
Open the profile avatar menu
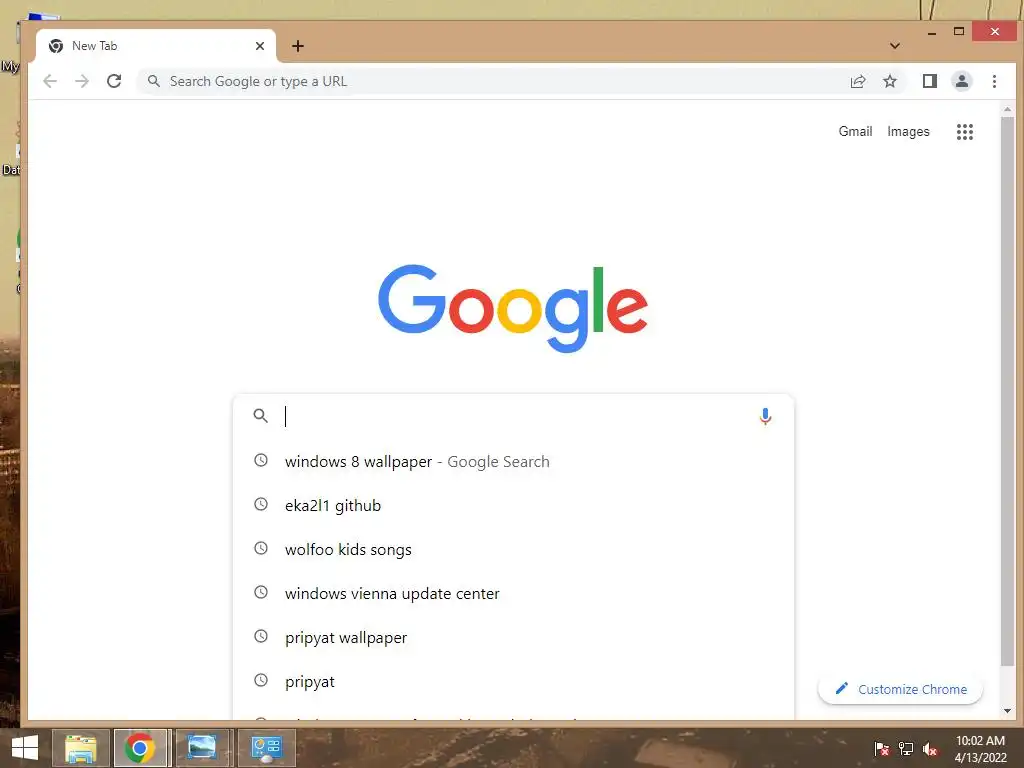(961, 81)
